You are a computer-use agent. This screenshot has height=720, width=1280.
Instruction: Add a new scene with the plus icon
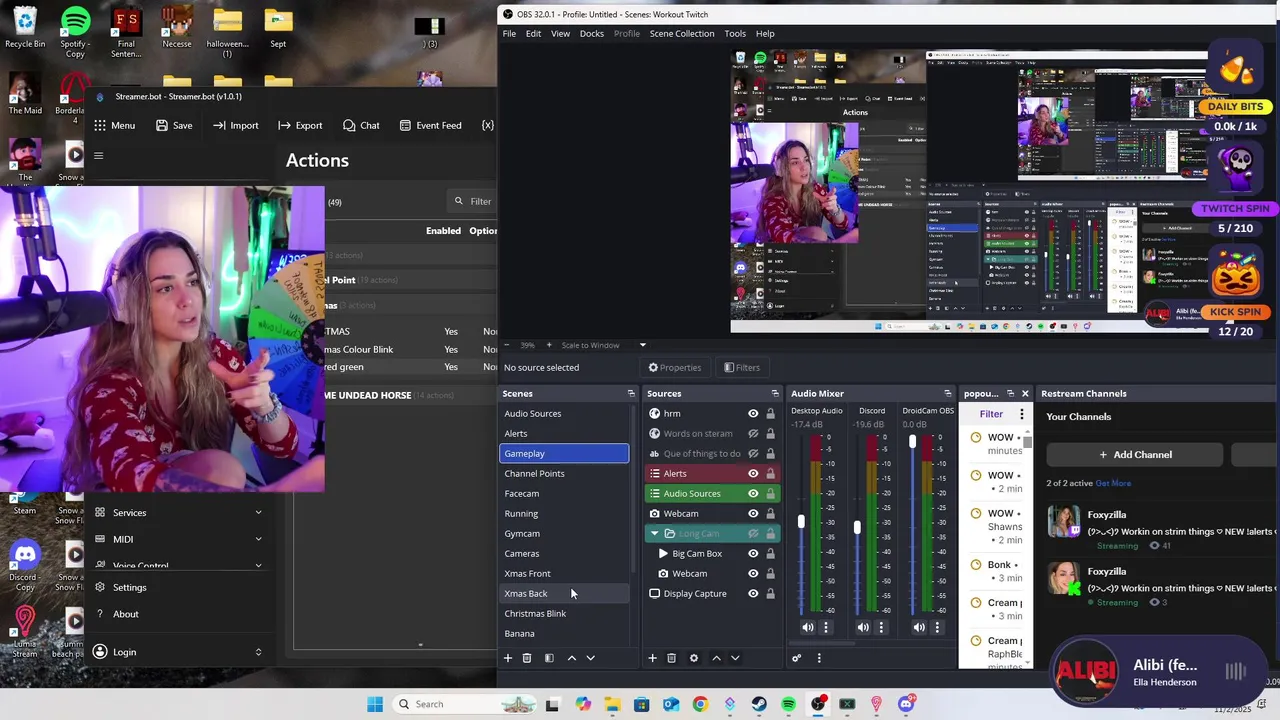[507, 658]
